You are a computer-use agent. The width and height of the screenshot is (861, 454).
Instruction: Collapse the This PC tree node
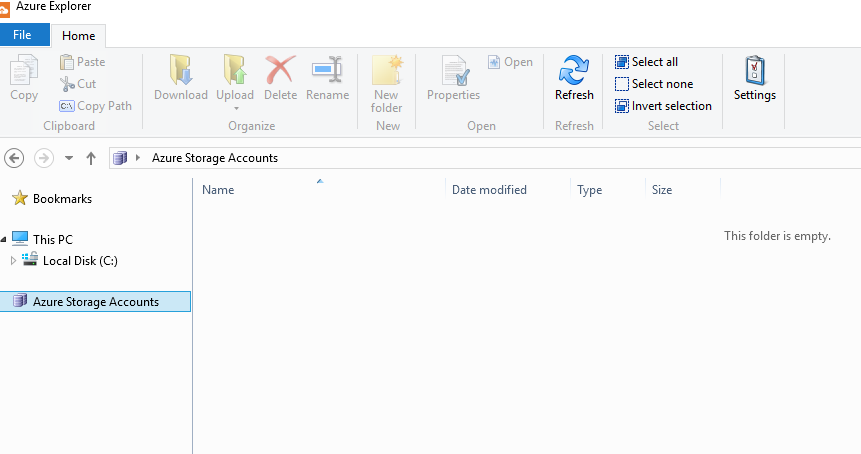4,239
